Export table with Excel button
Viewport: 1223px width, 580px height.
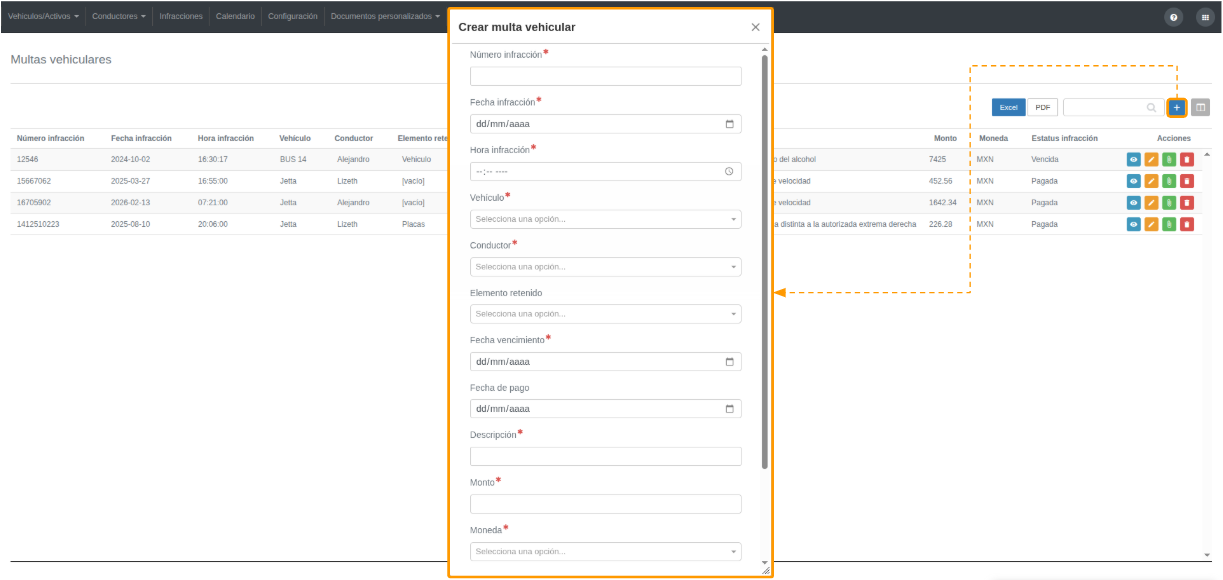tap(1008, 107)
